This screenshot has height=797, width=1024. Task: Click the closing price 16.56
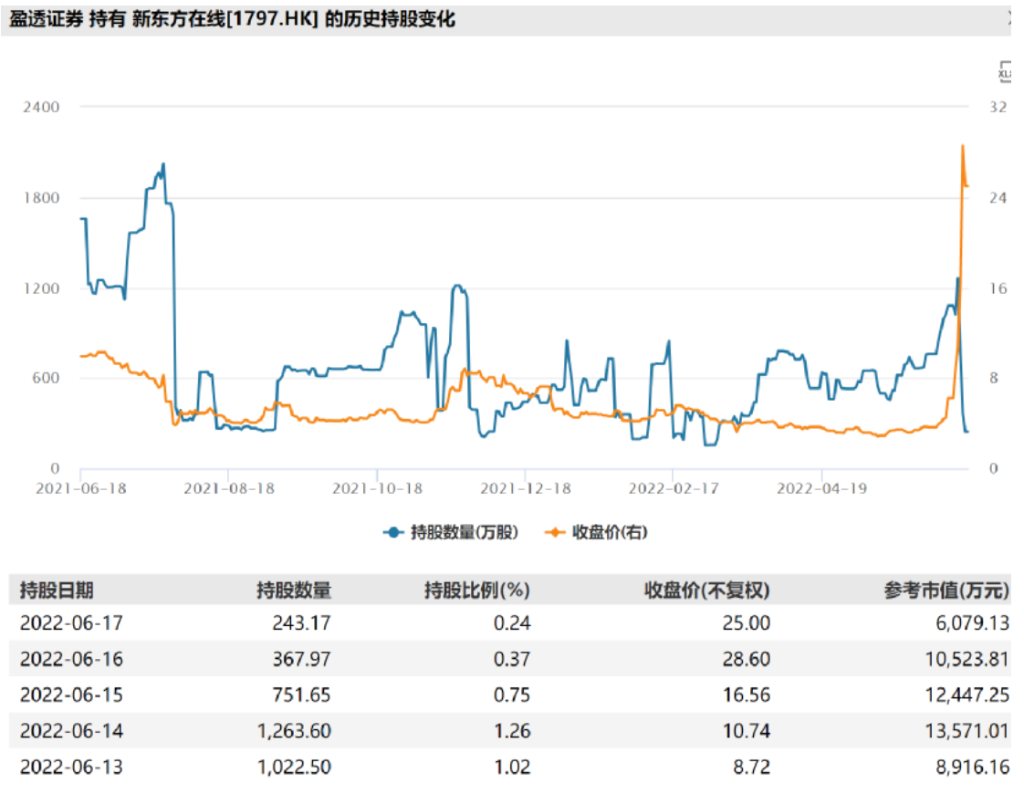(746, 694)
